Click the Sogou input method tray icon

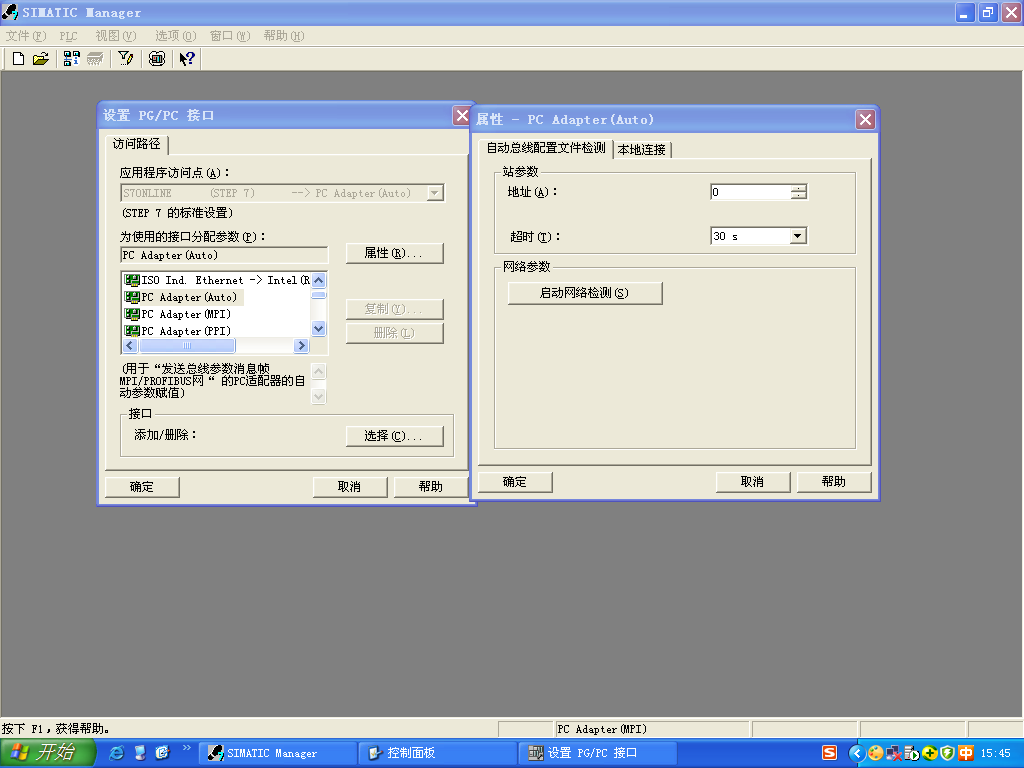[829, 753]
